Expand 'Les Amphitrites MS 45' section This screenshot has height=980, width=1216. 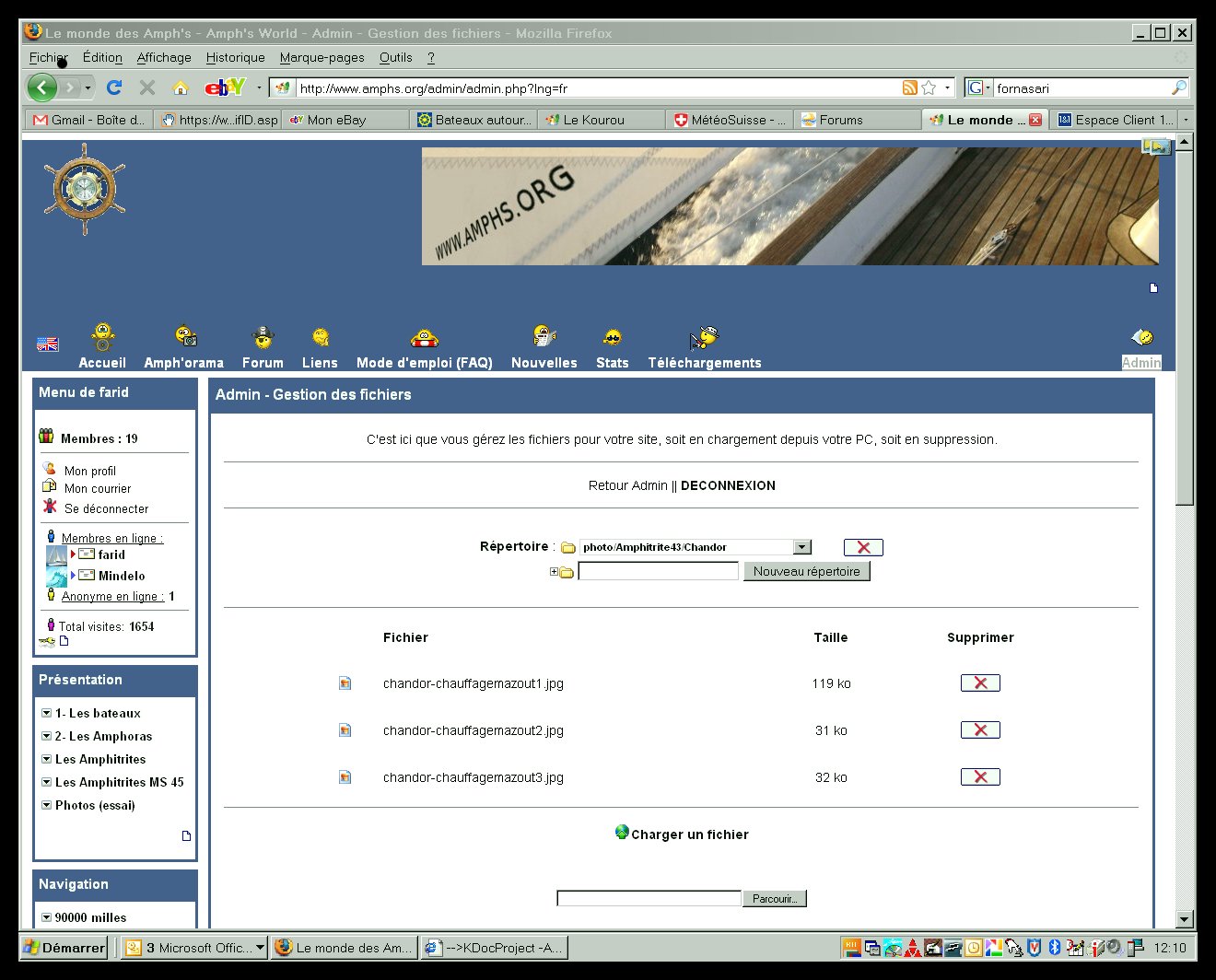pos(46,782)
